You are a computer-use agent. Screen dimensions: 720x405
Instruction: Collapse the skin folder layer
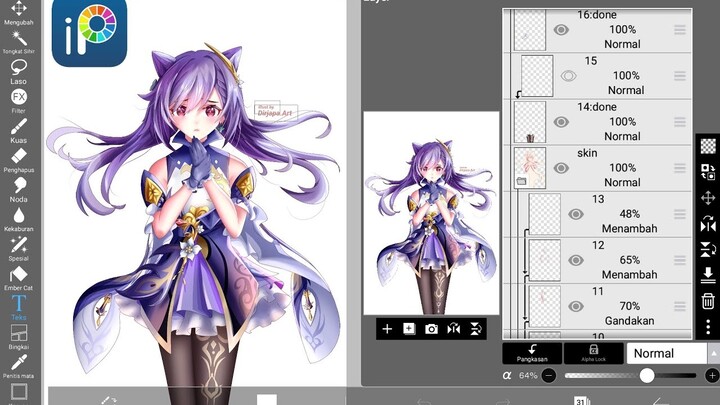pyautogui.click(x=521, y=182)
